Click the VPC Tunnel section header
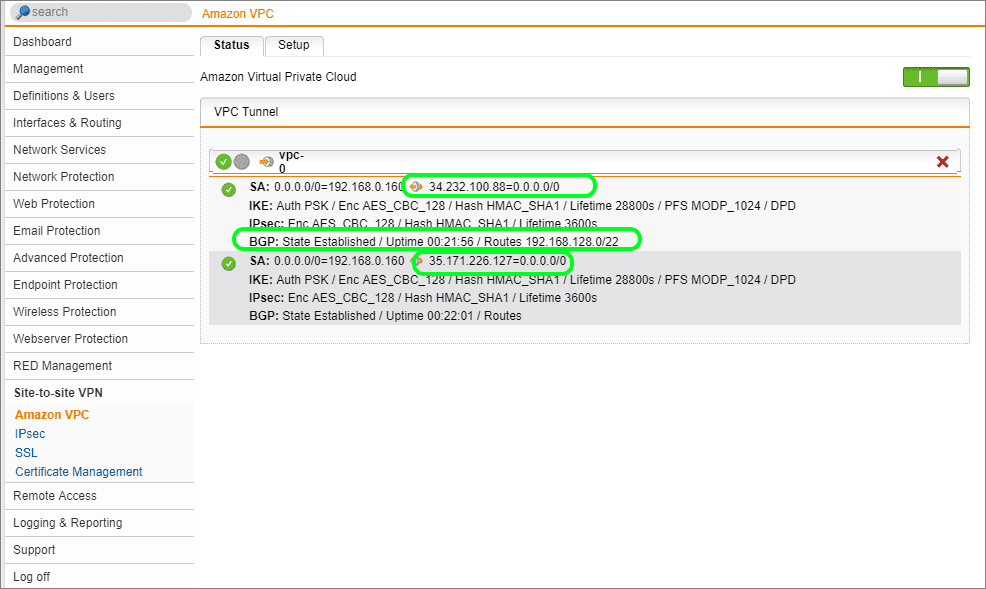 (585, 112)
